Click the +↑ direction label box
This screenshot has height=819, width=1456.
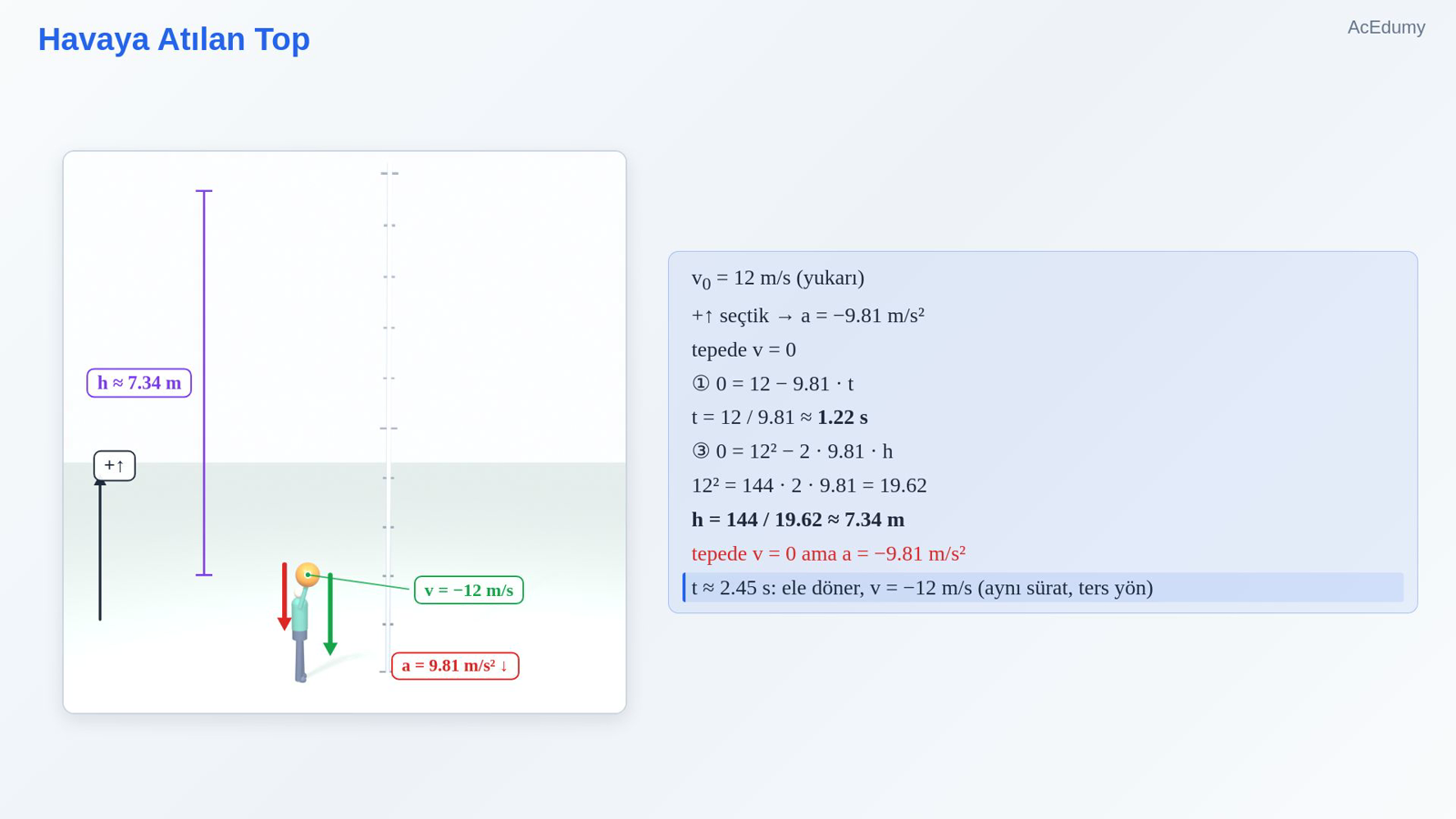(x=115, y=466)
